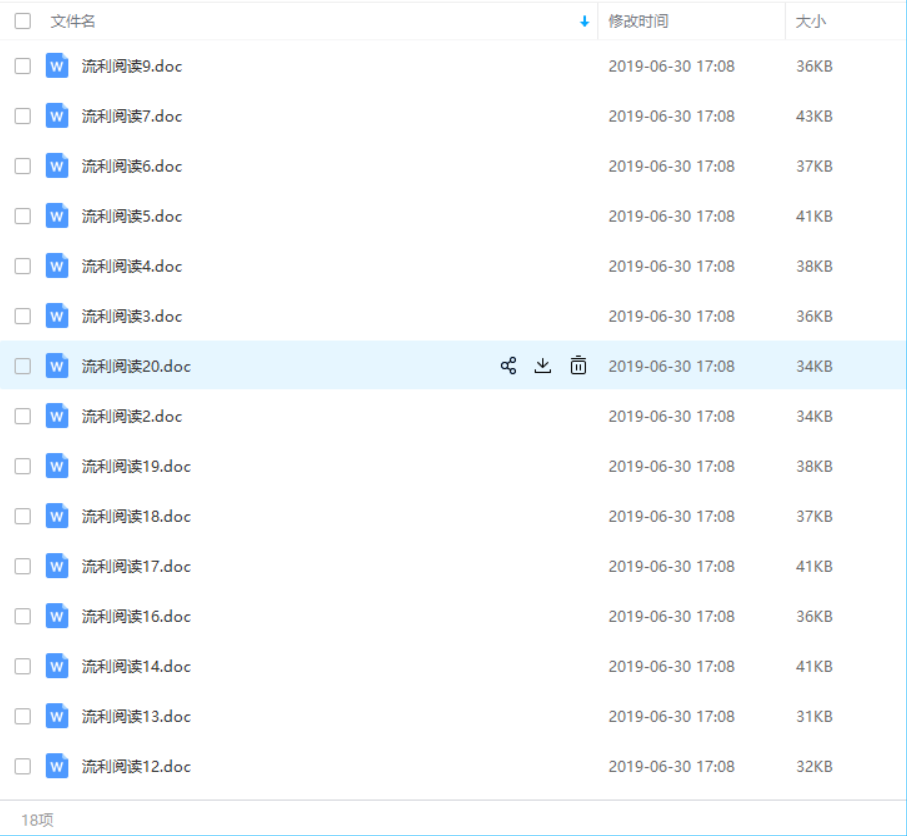This screenshot has width=907, height=836.
Task: Click the Word icon of 流利阅读19.doc
Action: [57, 466]
